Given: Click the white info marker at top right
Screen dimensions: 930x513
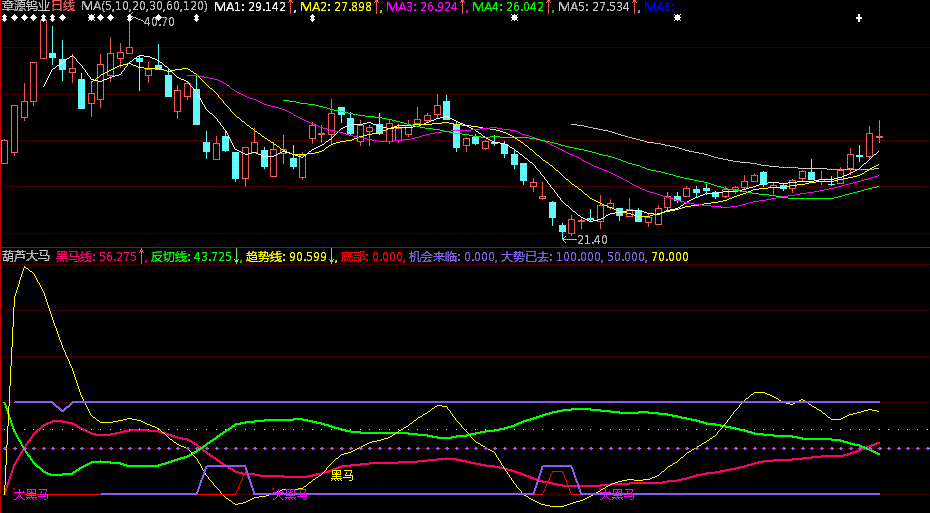Looking at the screenshot, I should 858,18.
